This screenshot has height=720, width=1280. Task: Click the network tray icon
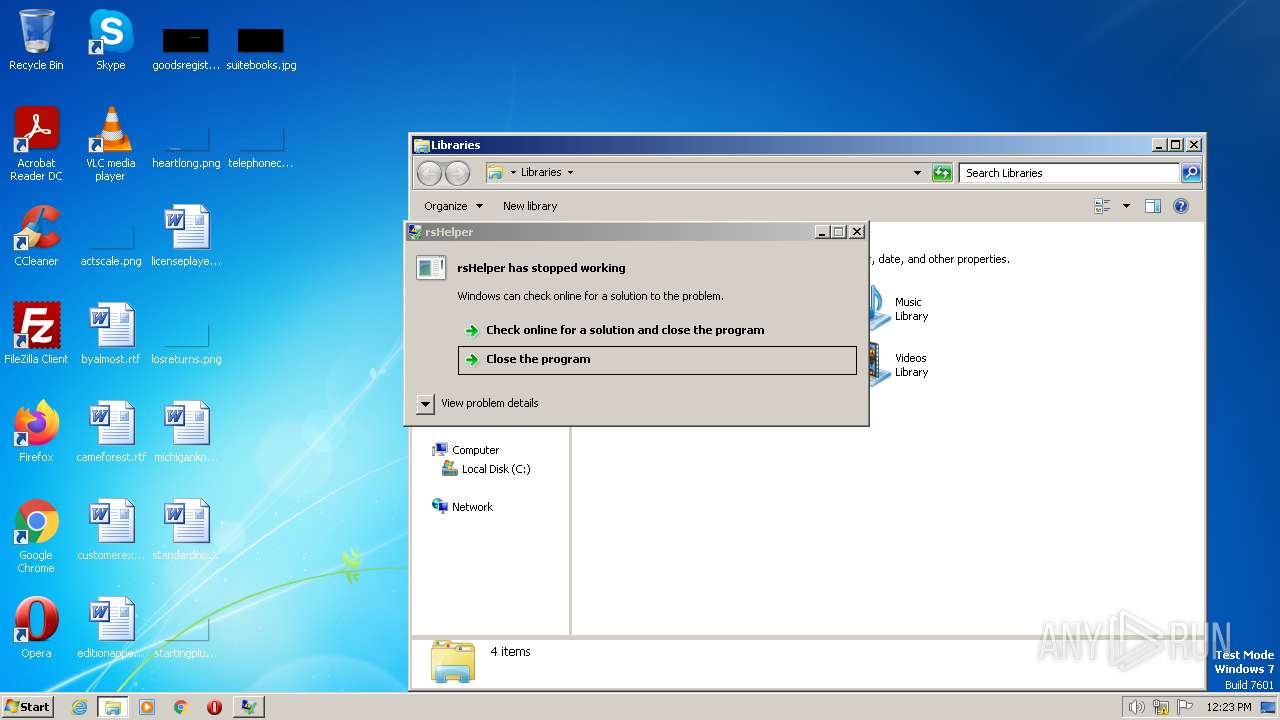pyautogui.click(x=1161, y=707)
